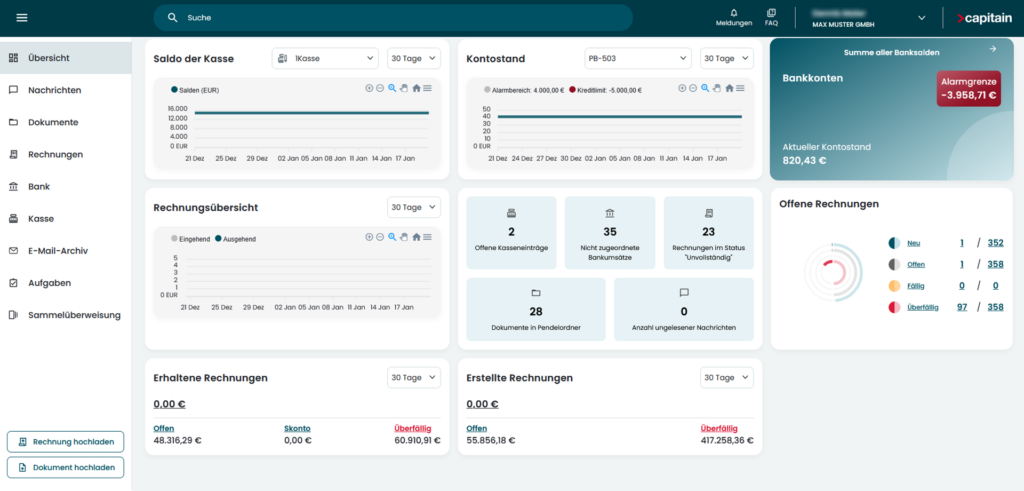
Task: Click zoom-in icon on Saldo der Kasse chart
Action: point(369,89)
